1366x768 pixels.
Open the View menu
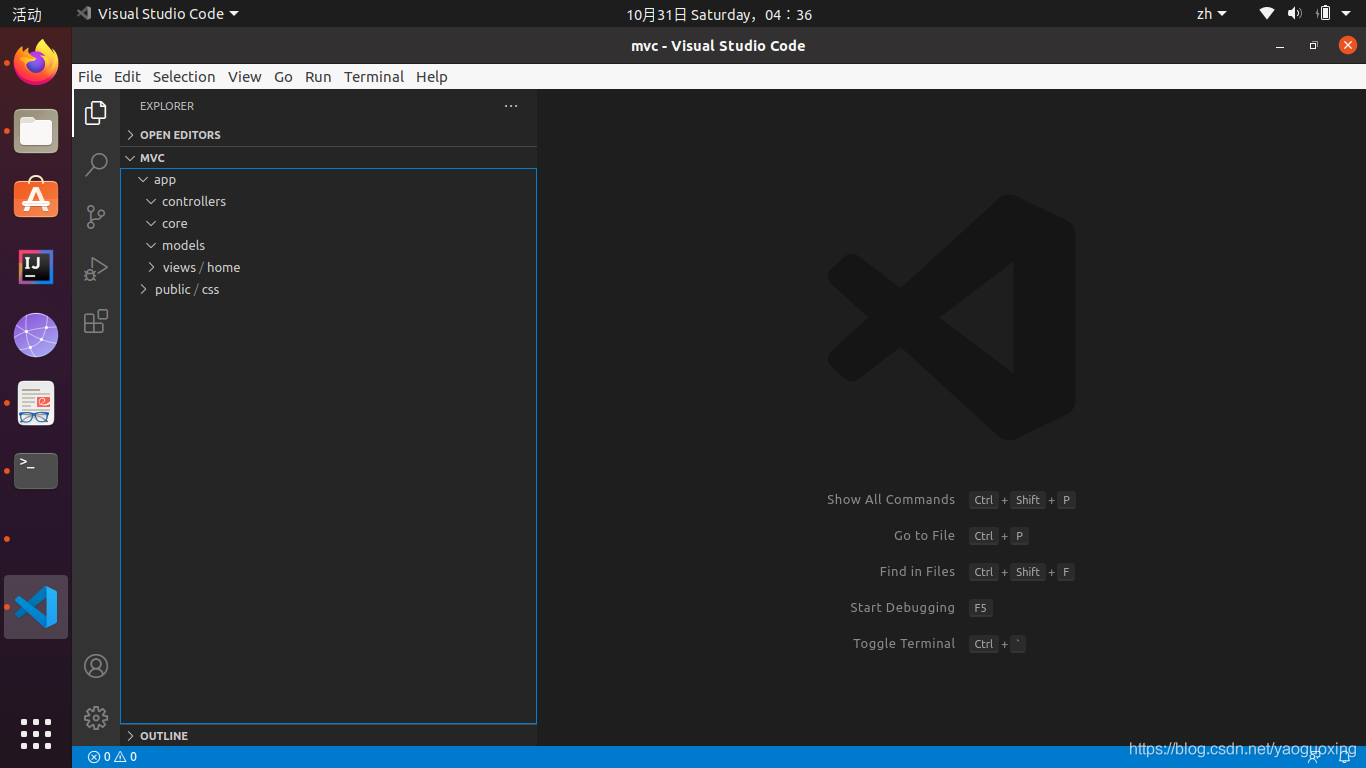pyautogui.click(x=244, y=77)
